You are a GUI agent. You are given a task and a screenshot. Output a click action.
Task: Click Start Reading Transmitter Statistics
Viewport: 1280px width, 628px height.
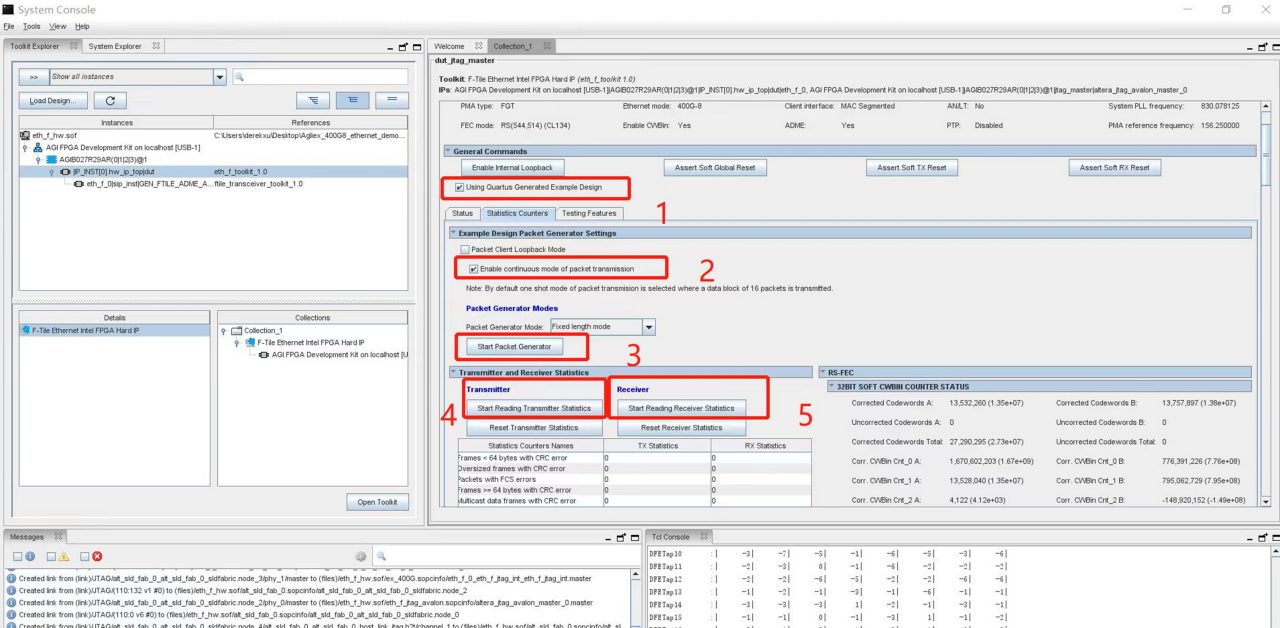[x=534, y=408]
